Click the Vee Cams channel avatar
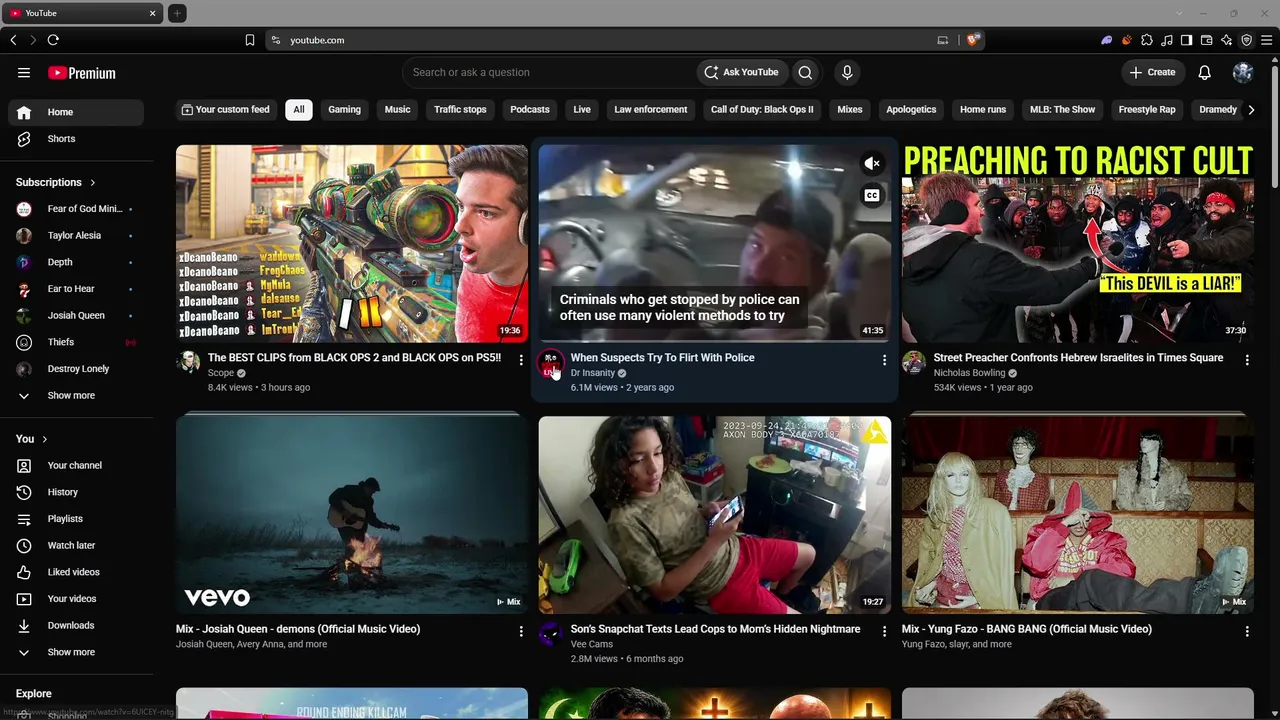The image size is (1280, 720). (551, 634)
